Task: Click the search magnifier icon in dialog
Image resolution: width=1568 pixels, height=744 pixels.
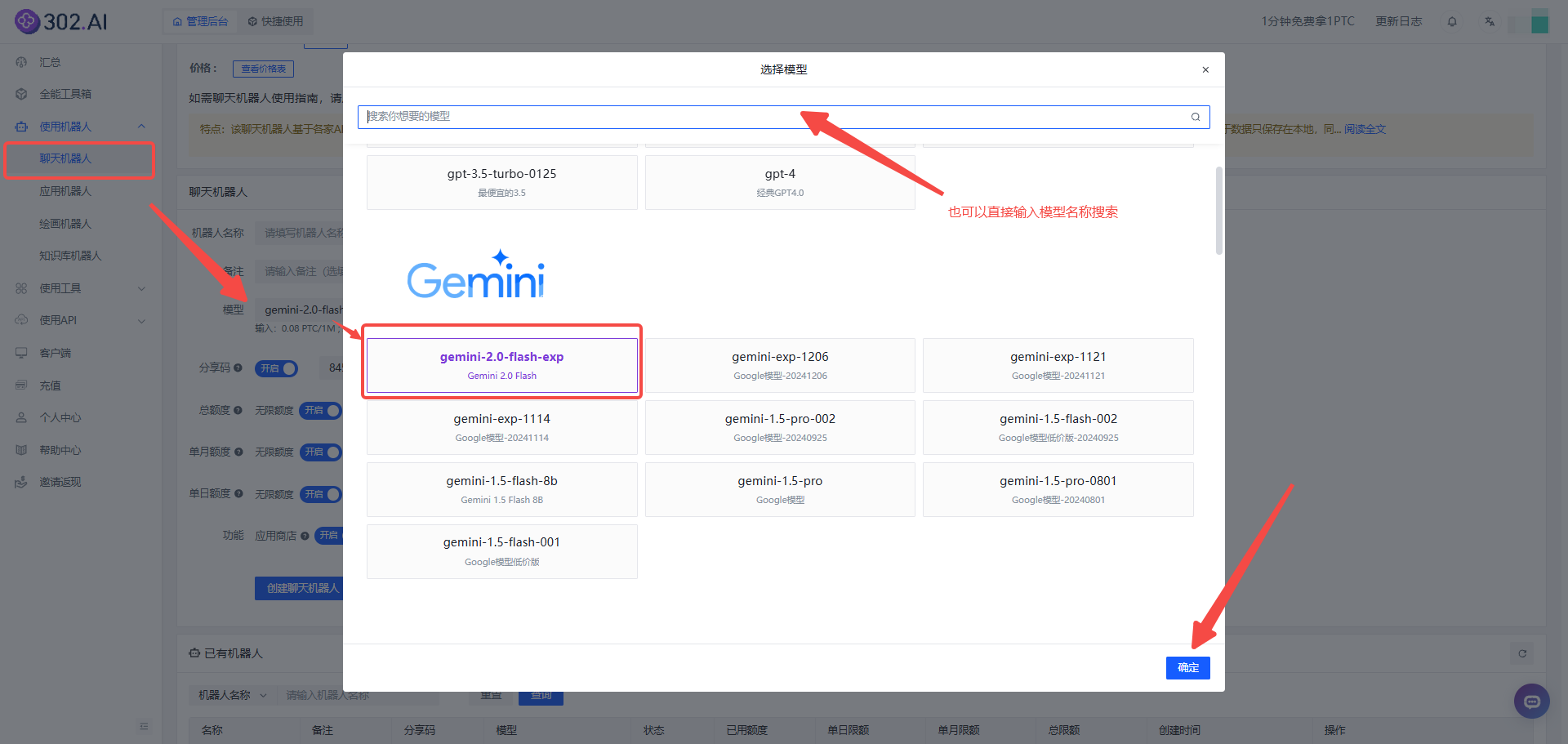Action: point(1196,117)
